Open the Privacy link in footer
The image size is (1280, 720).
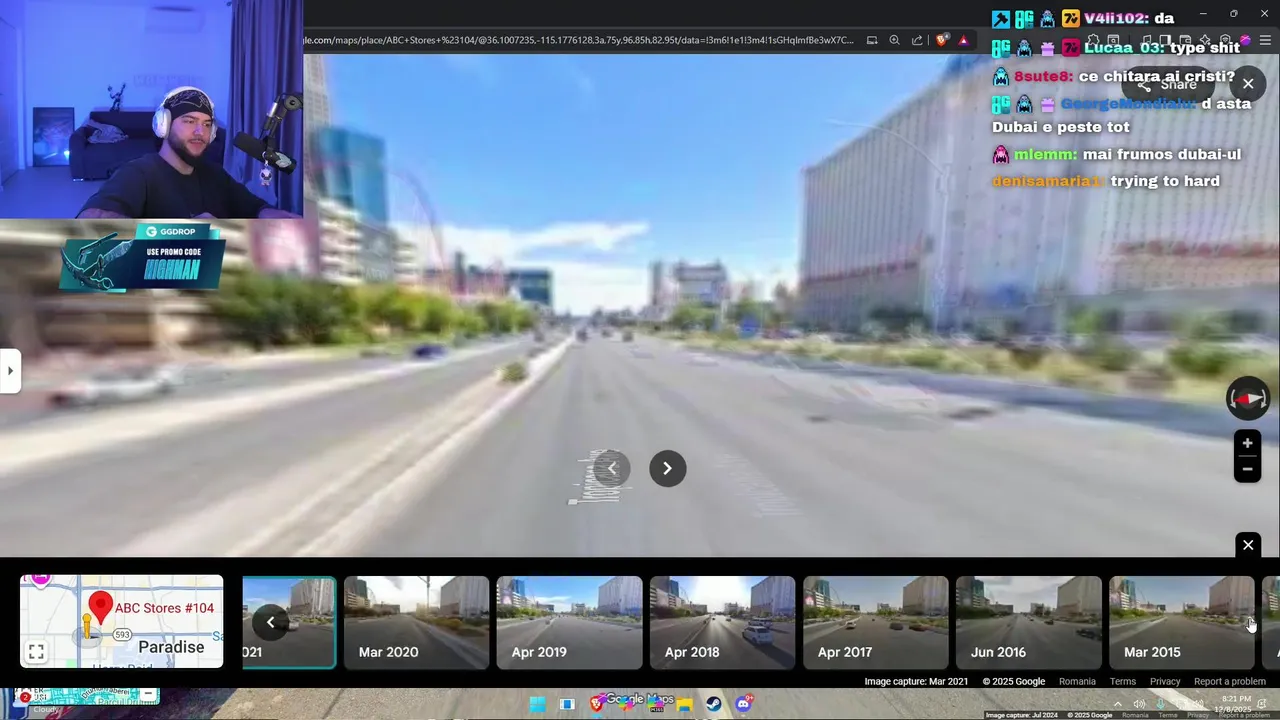tap(1165, 681)
